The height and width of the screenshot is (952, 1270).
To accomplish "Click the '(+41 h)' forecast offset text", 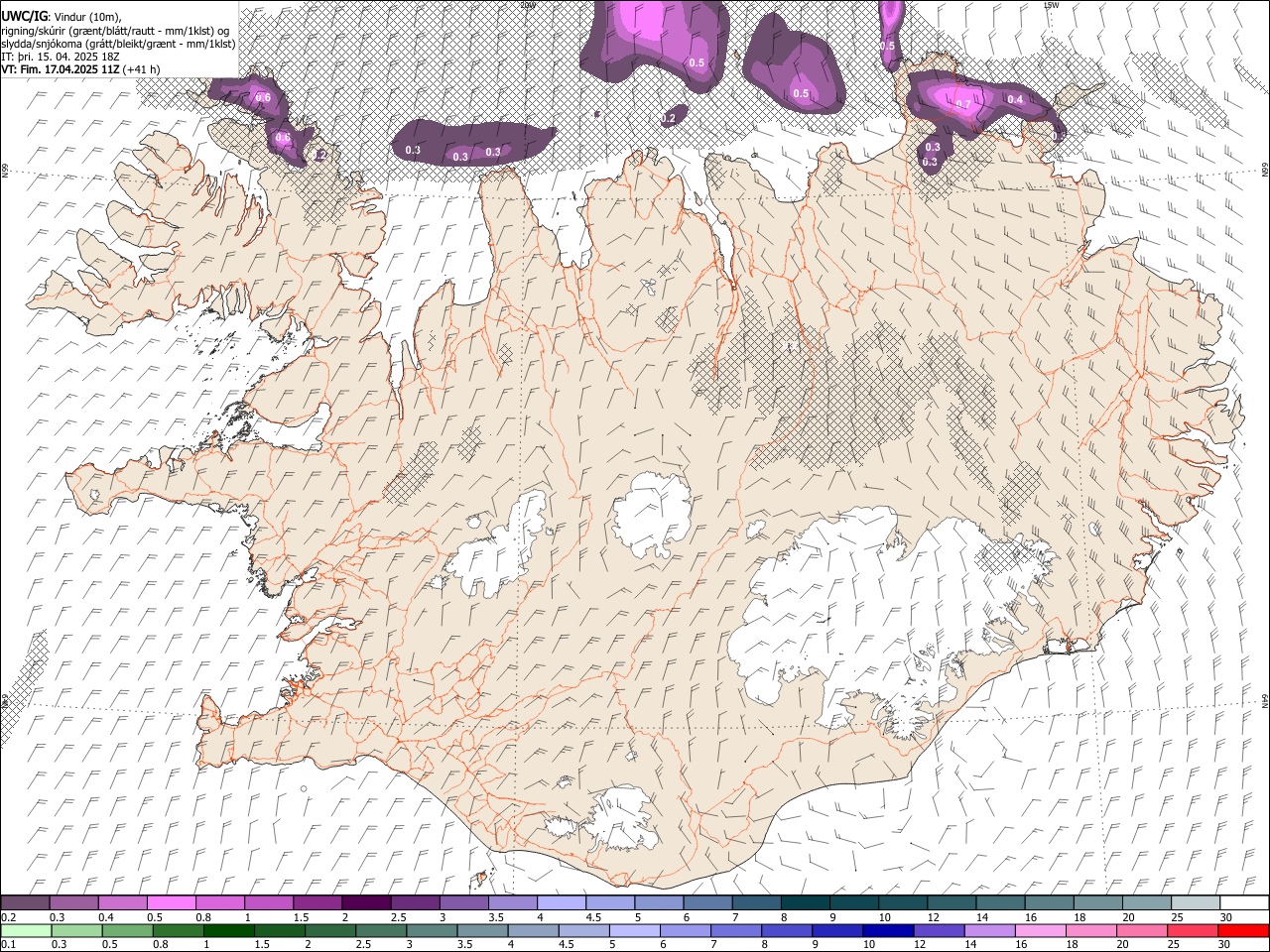I will 143,69.
